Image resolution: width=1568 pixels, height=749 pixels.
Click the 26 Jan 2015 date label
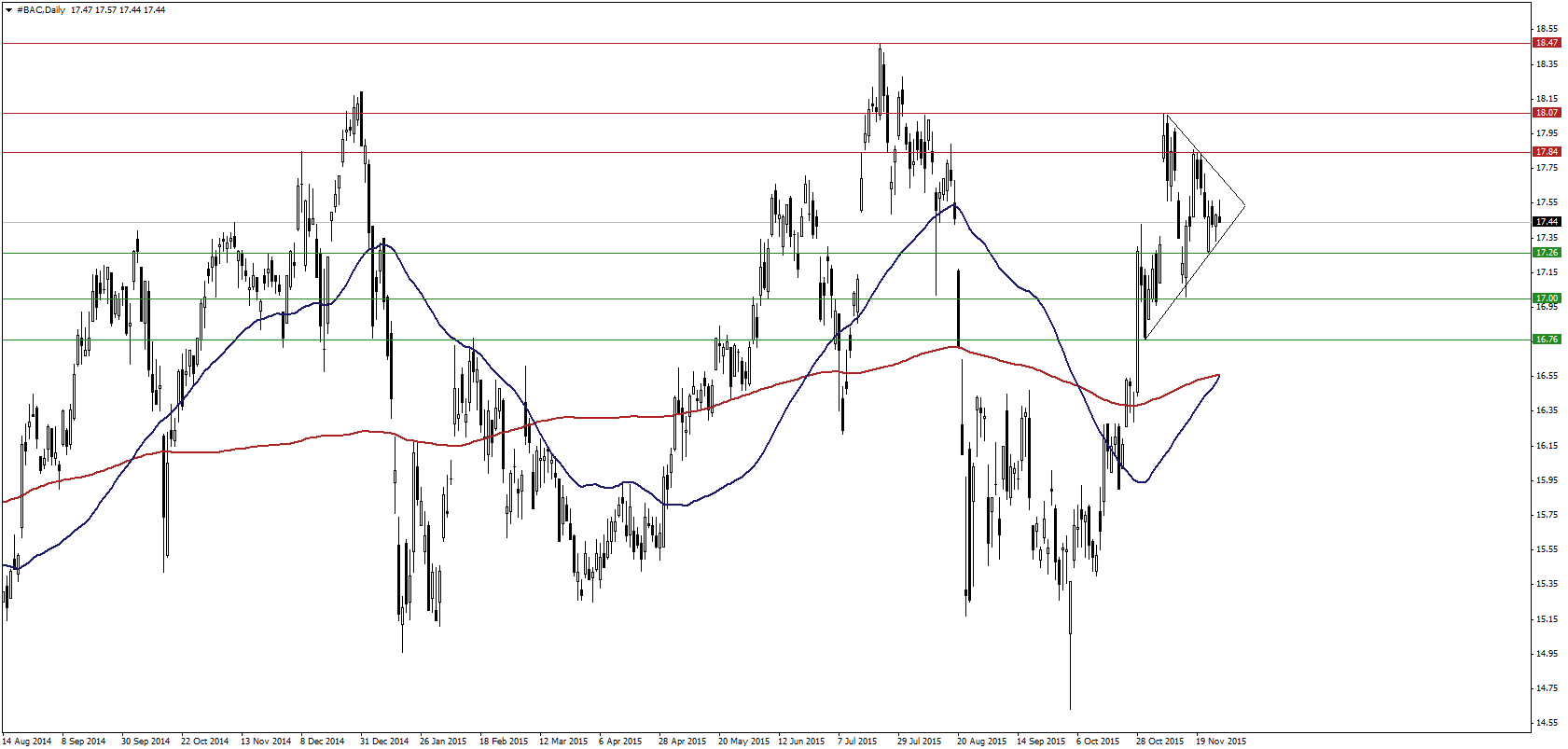tap(443, 742)
